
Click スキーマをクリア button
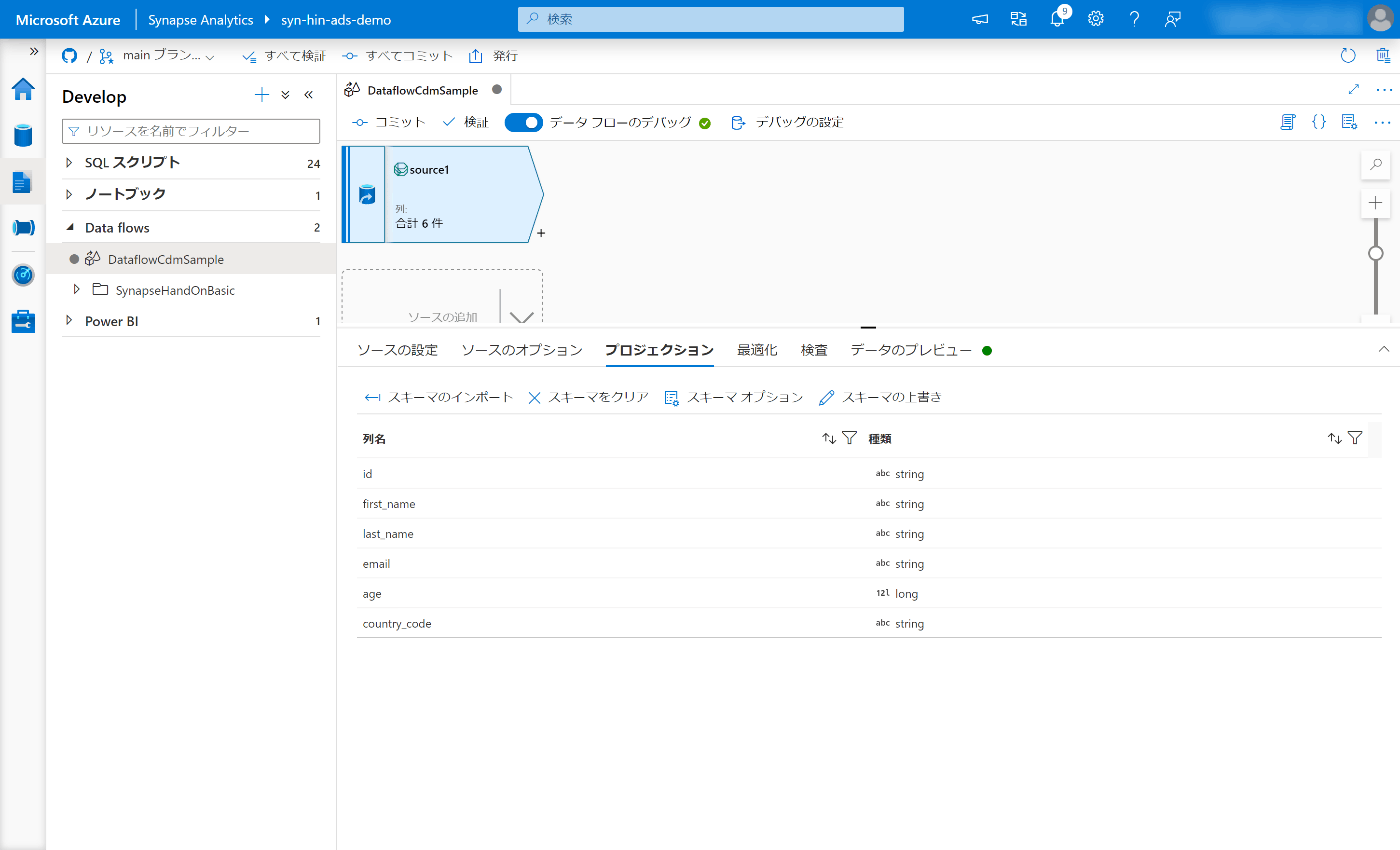[589, 397]
